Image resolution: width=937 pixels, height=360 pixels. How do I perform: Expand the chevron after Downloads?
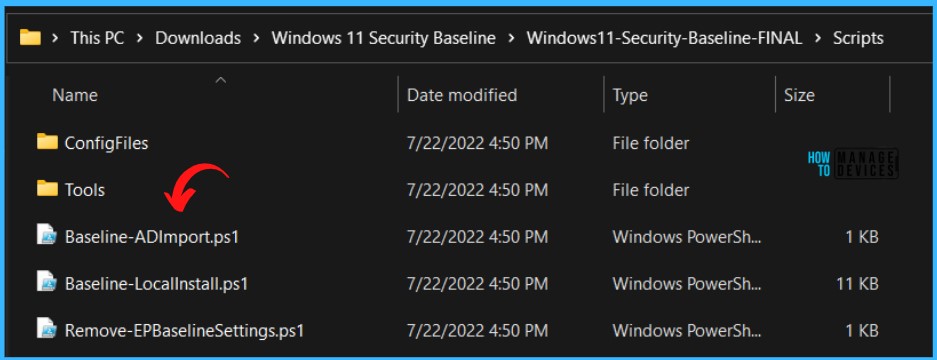[256, 38]
